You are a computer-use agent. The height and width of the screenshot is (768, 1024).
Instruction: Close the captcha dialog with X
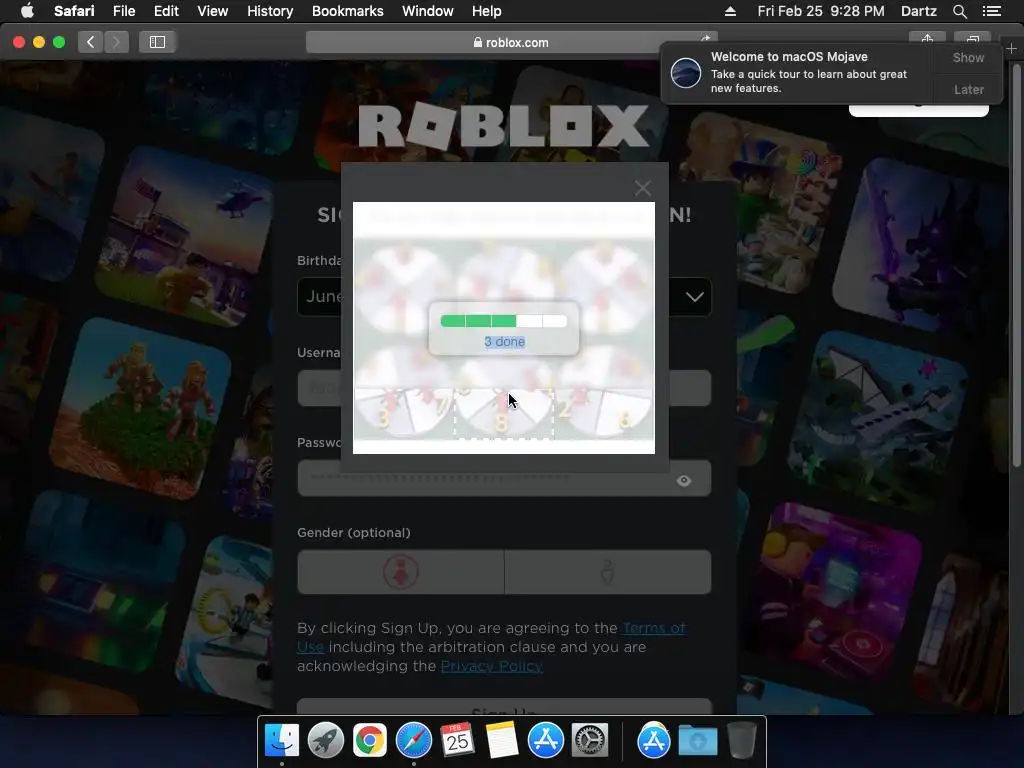pos(643,188)
